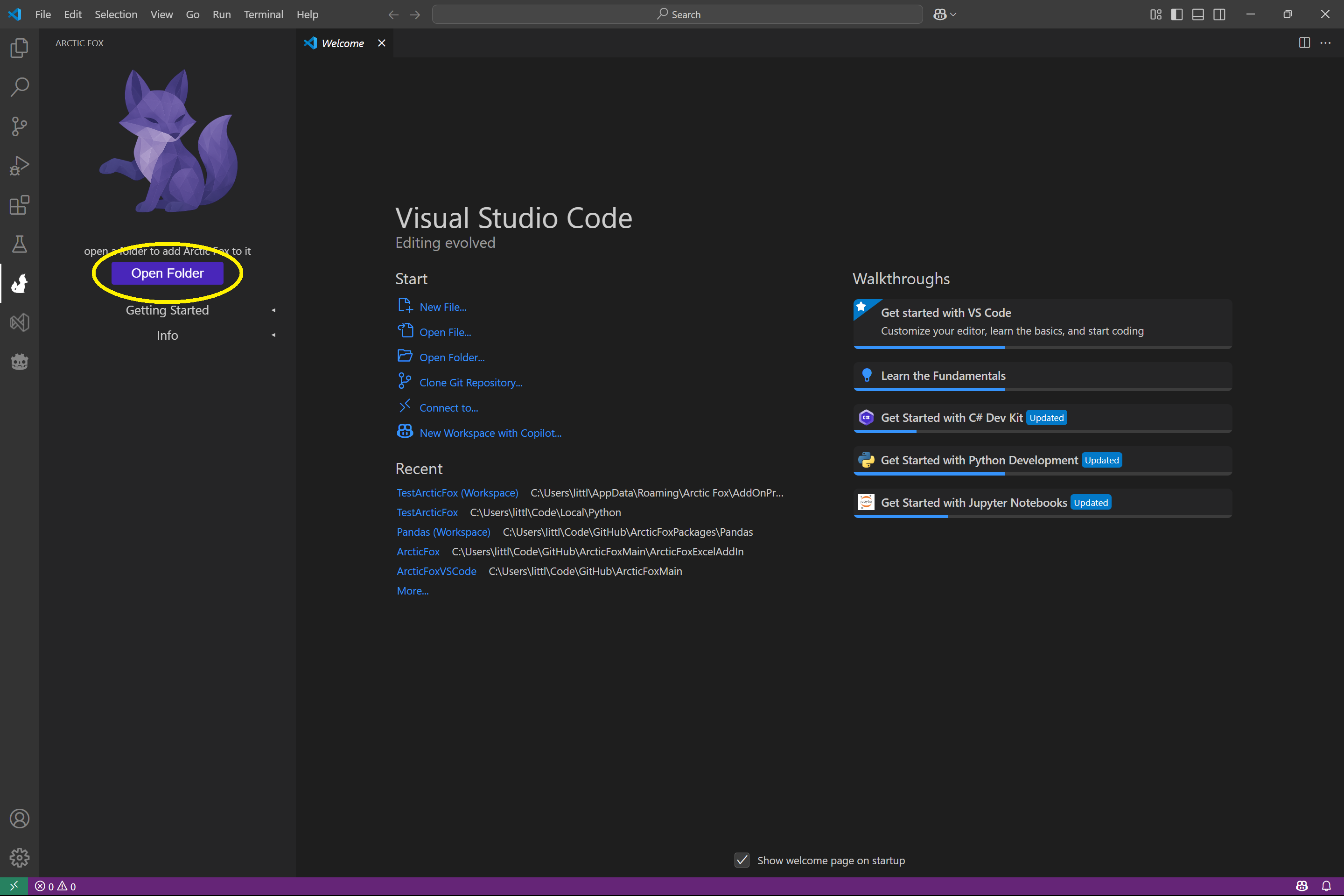Toggle the primary side bar visibility
Screen dimensions: 1344x896
pyautogui.click(x=1176, y=14)
